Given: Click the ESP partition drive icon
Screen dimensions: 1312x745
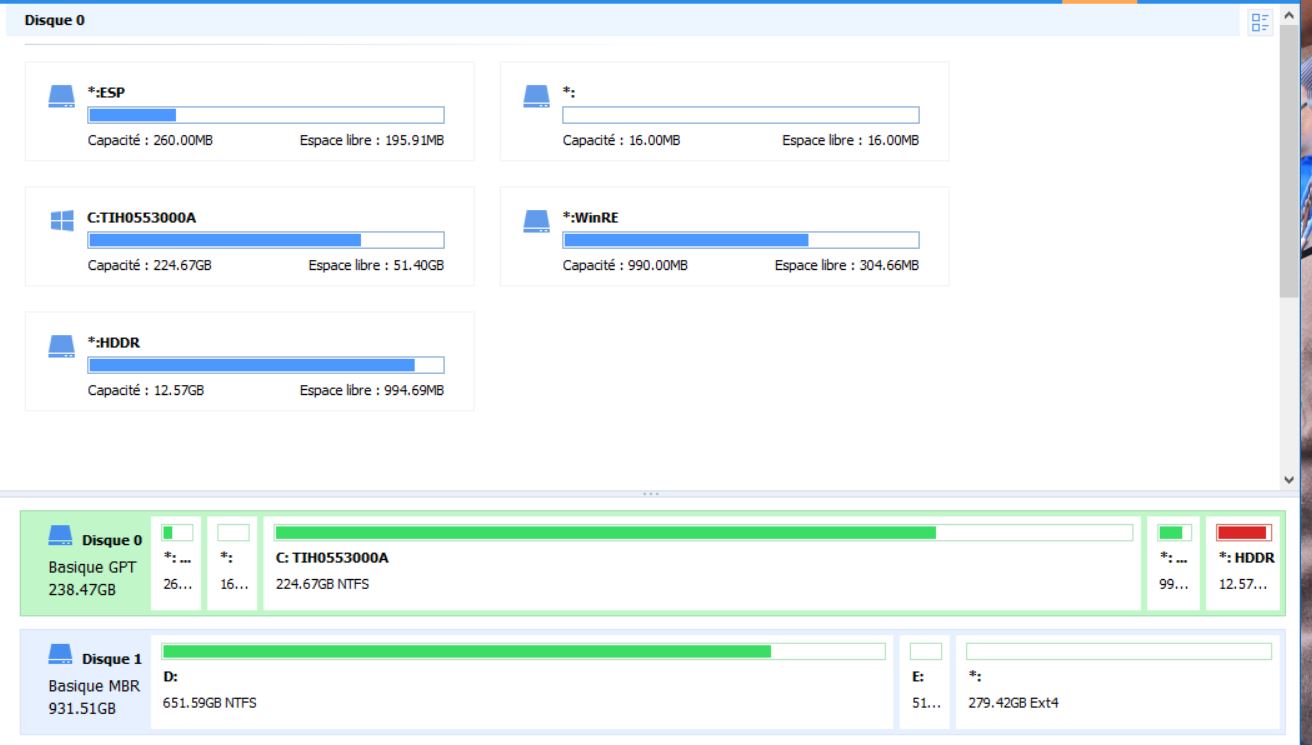Looking at the screenshot, I should (62, 97).
